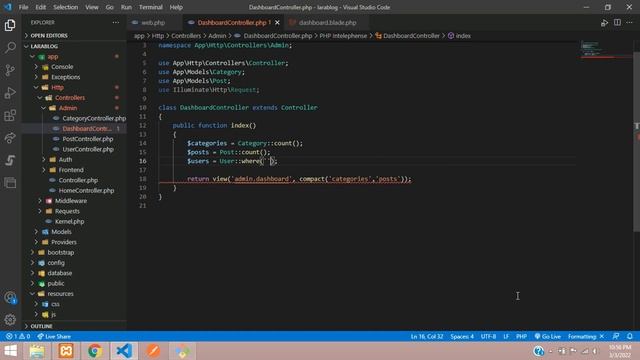Open Chrome from the taskbar
Viewport: 640px width, 360px height.
point(95,351)
